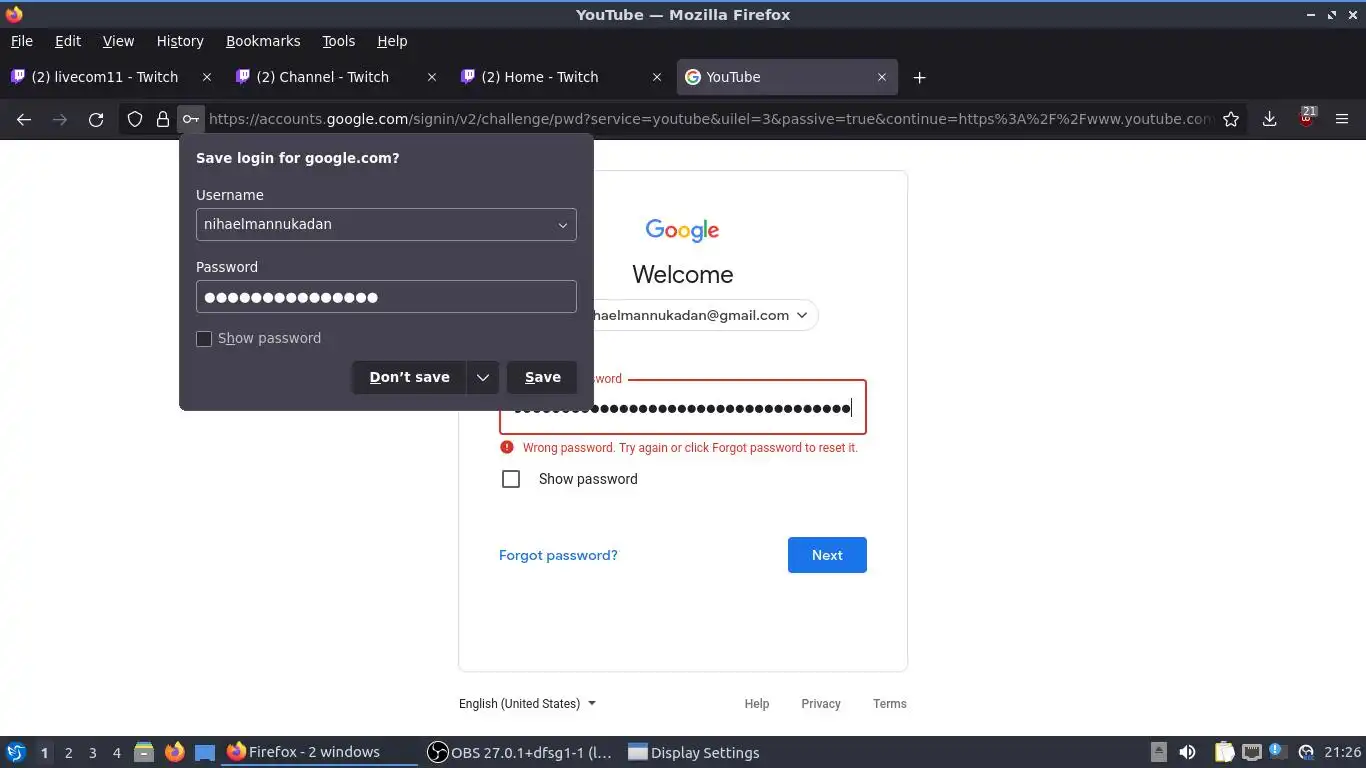Click the blue Next button
Image resolution: width=1366 pixels, height=768 pixels.
827,555
